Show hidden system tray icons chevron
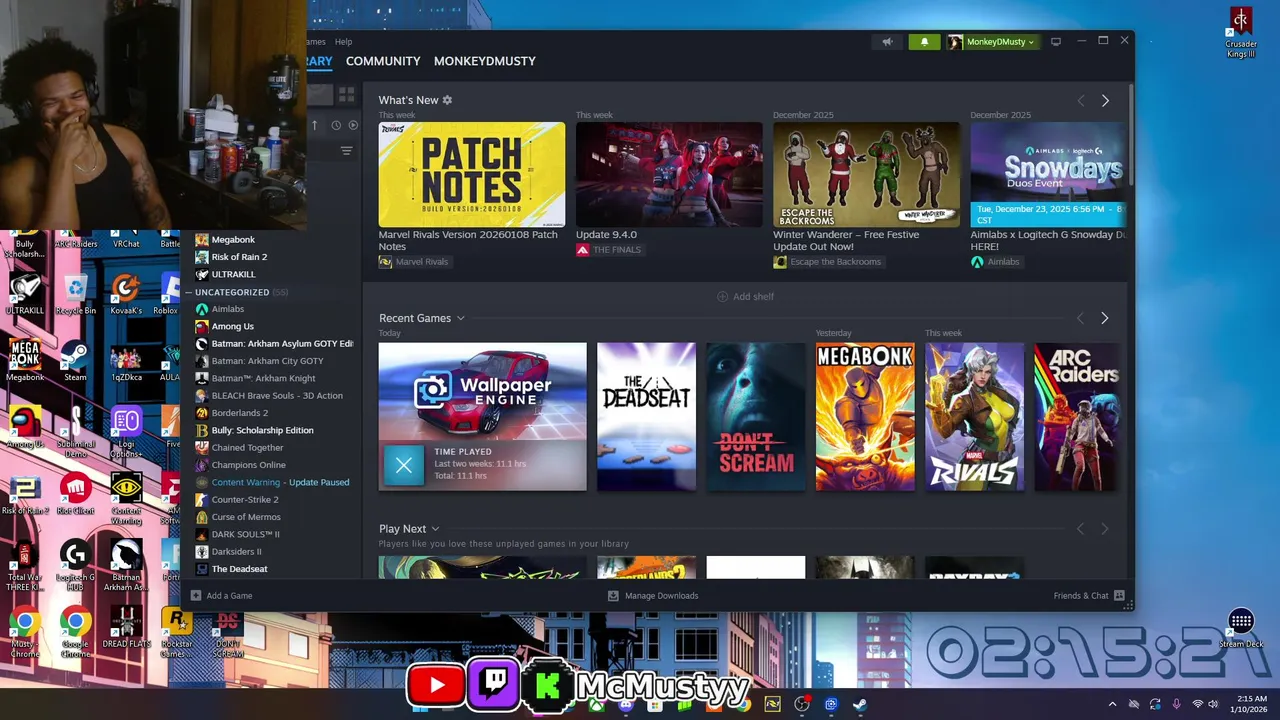 [1112, 705]
